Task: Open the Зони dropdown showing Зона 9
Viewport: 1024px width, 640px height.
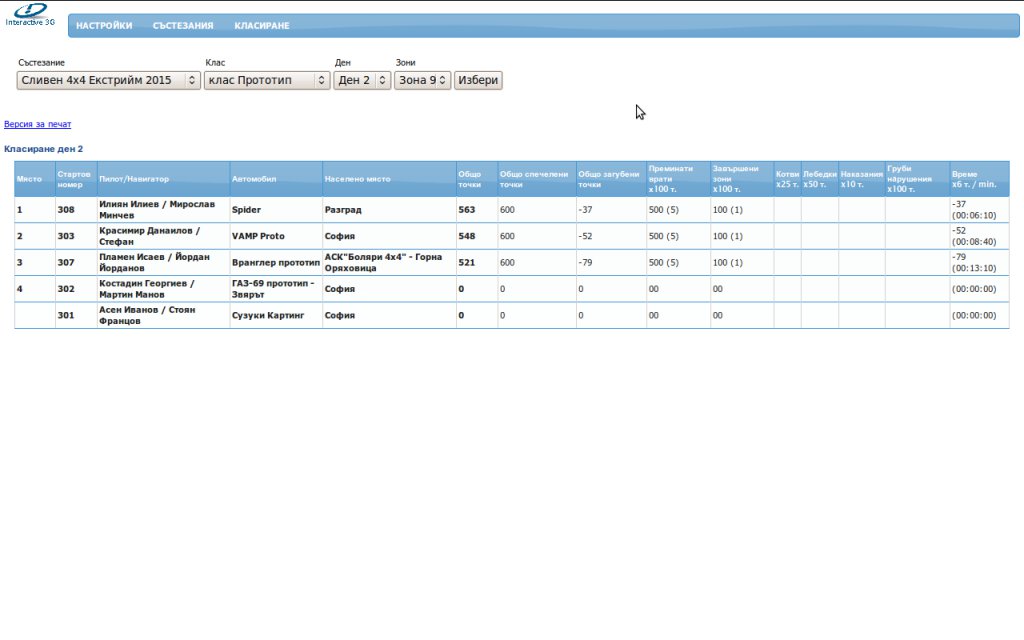Action: (422, 80)
